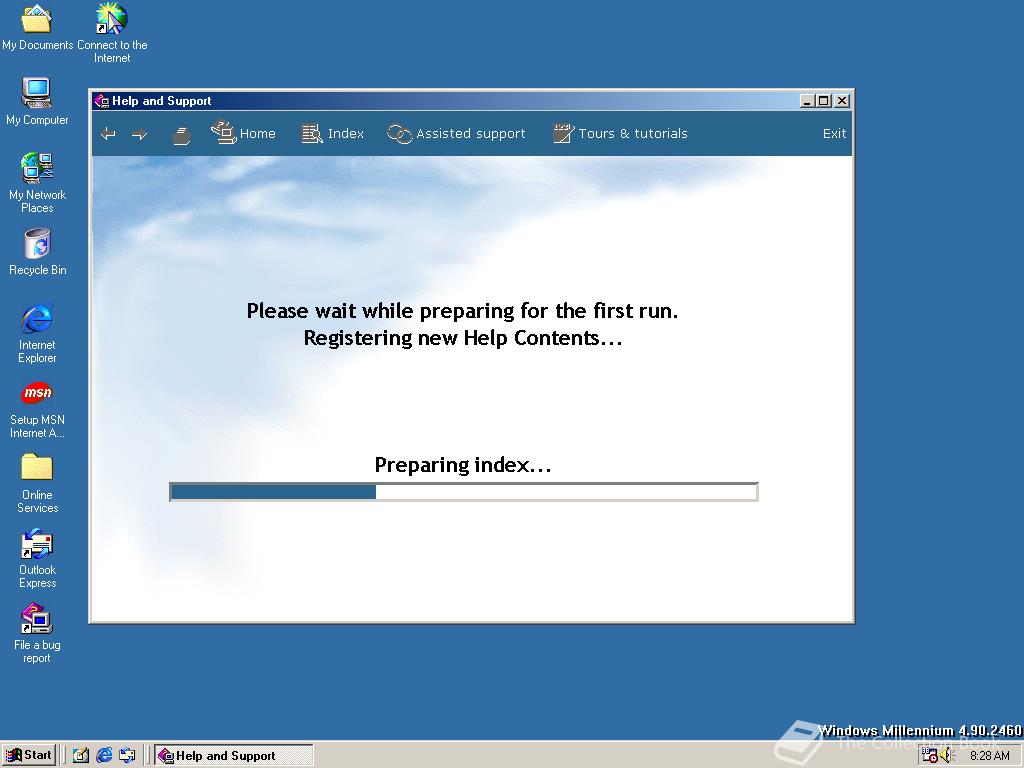Click the Preparing index progress bar
This screenshot has height=768, width=1024.
tap(464, 492)
